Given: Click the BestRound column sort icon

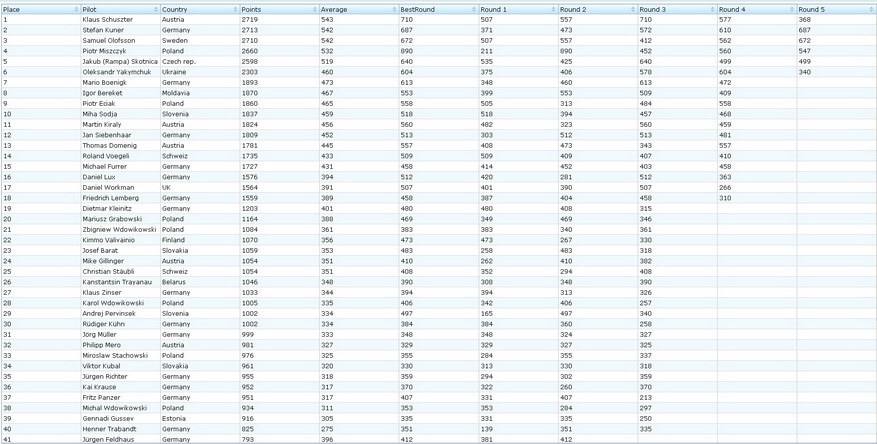Looking at the screenshot, I should click(473, 9).
